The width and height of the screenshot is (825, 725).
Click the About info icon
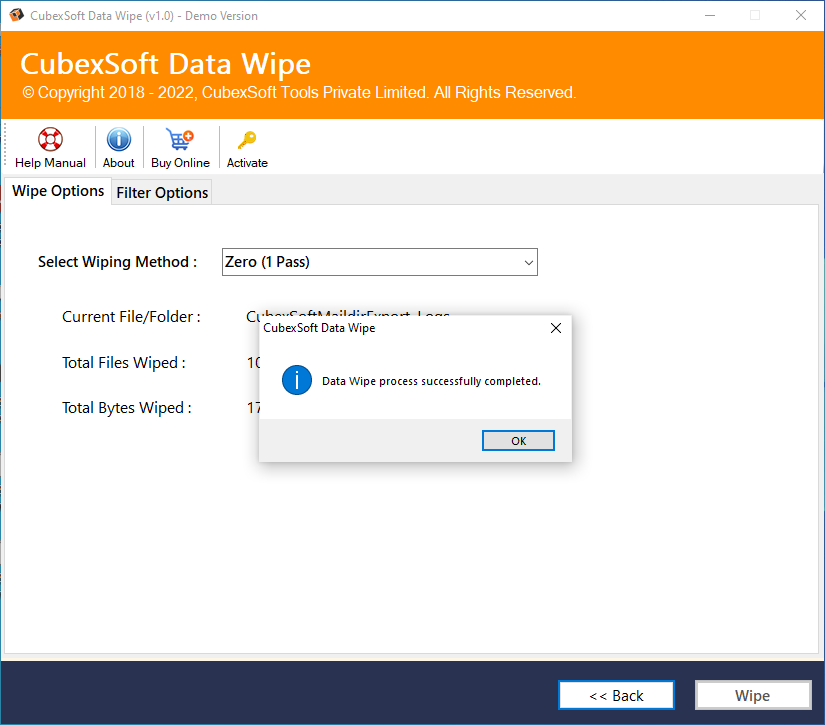pyautogui.click(x=118, y=139)
